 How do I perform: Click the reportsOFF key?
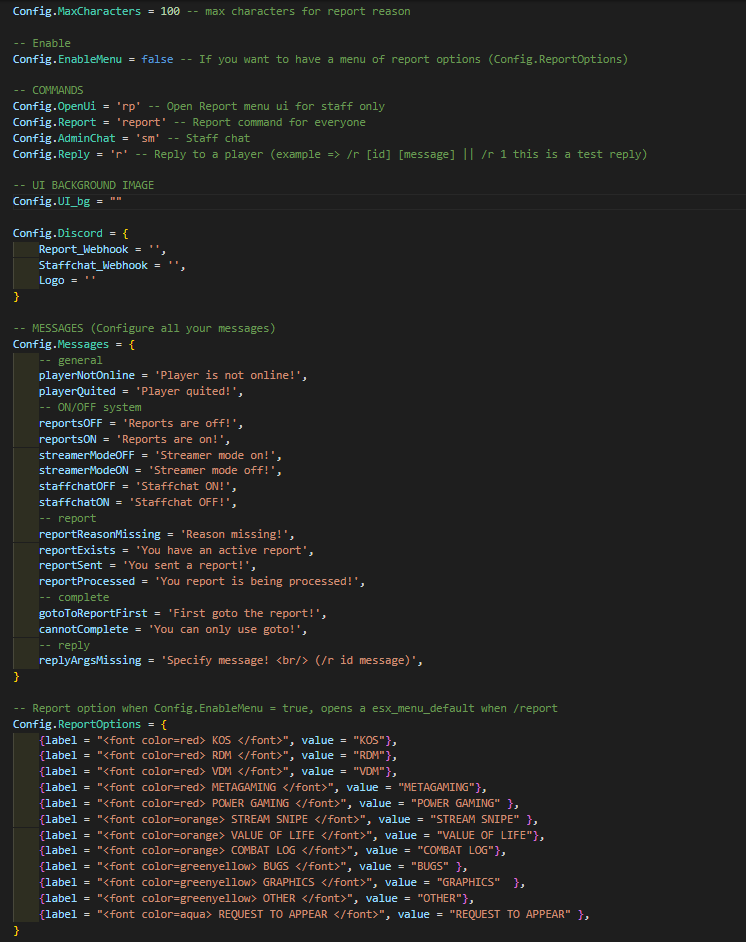click(71, 424)
